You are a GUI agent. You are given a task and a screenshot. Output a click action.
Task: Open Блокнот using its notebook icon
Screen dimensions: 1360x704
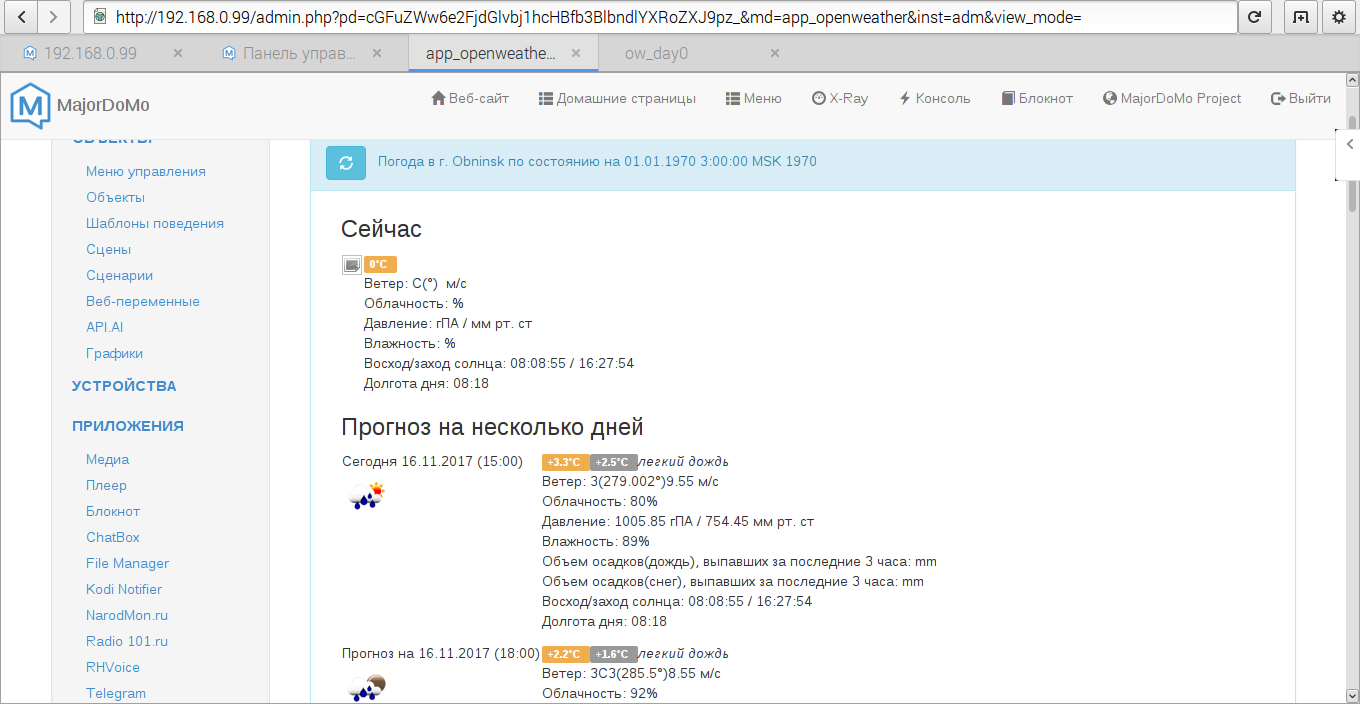click(x=1036, y=97)
